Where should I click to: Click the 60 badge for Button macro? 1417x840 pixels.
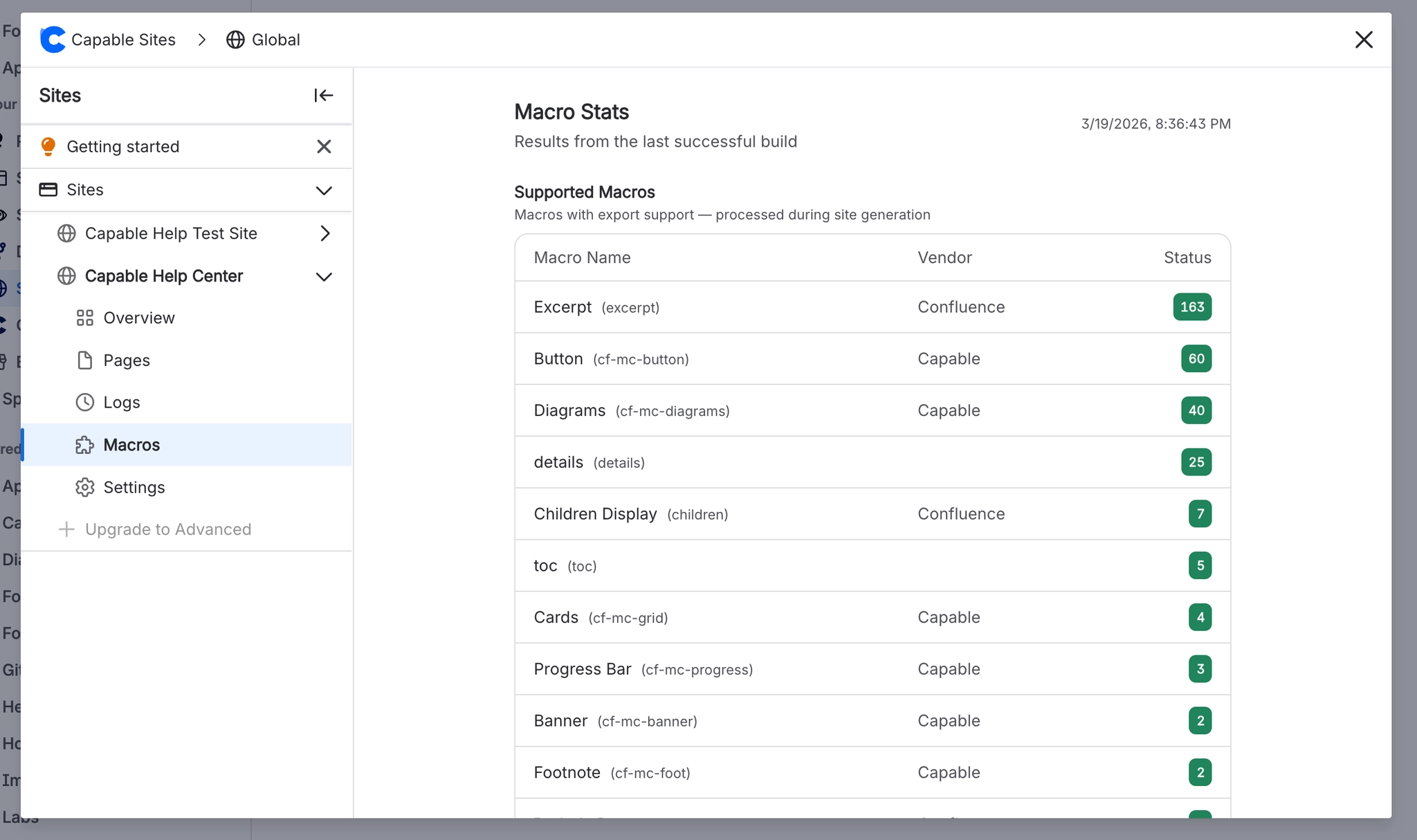pos(1196,358)
